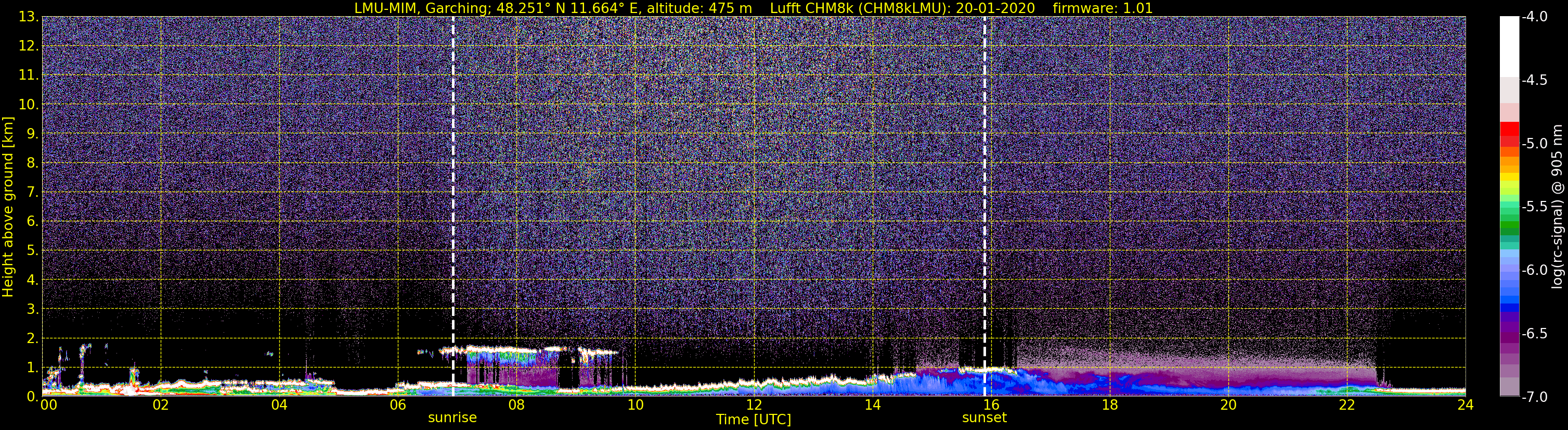
Task: Click the 'Height above ground [km]' axis label
Action: coord(8,207)
